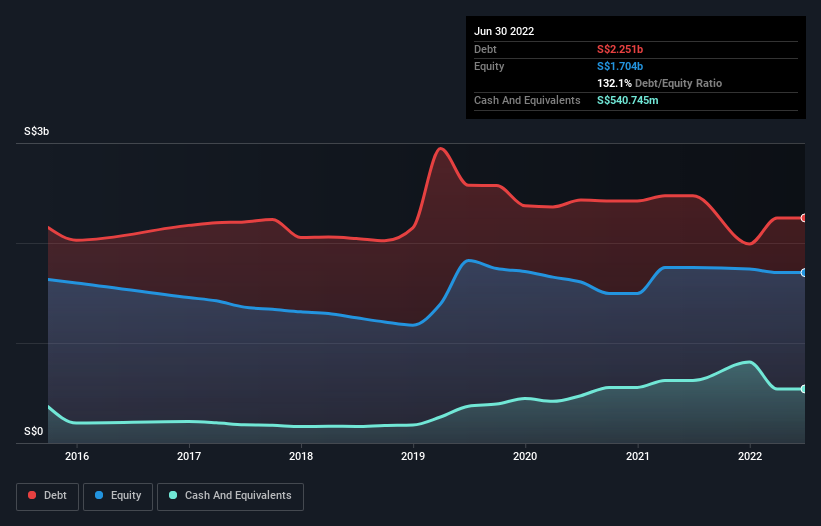
Task: Click the 2017 x-axis label
Action: (189, 456)
